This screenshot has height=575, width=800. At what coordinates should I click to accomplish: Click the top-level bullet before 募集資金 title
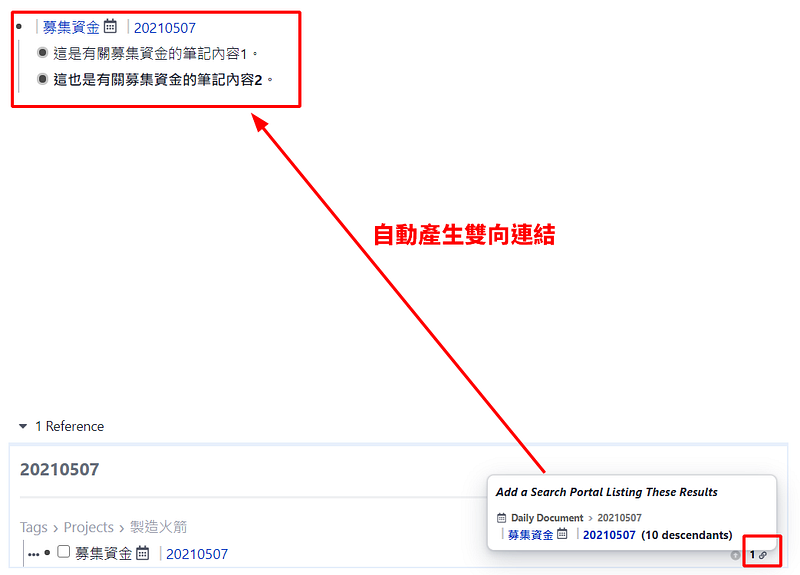tap(19, 27)
